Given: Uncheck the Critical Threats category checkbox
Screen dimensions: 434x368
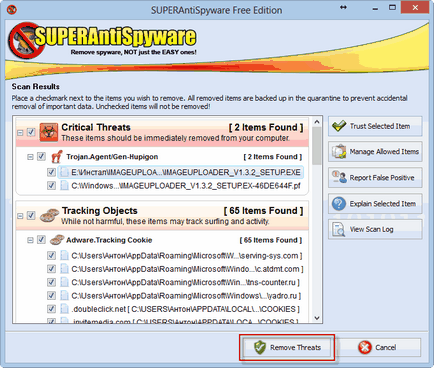Looking at the screenshot, I should [x=31, y=132].
